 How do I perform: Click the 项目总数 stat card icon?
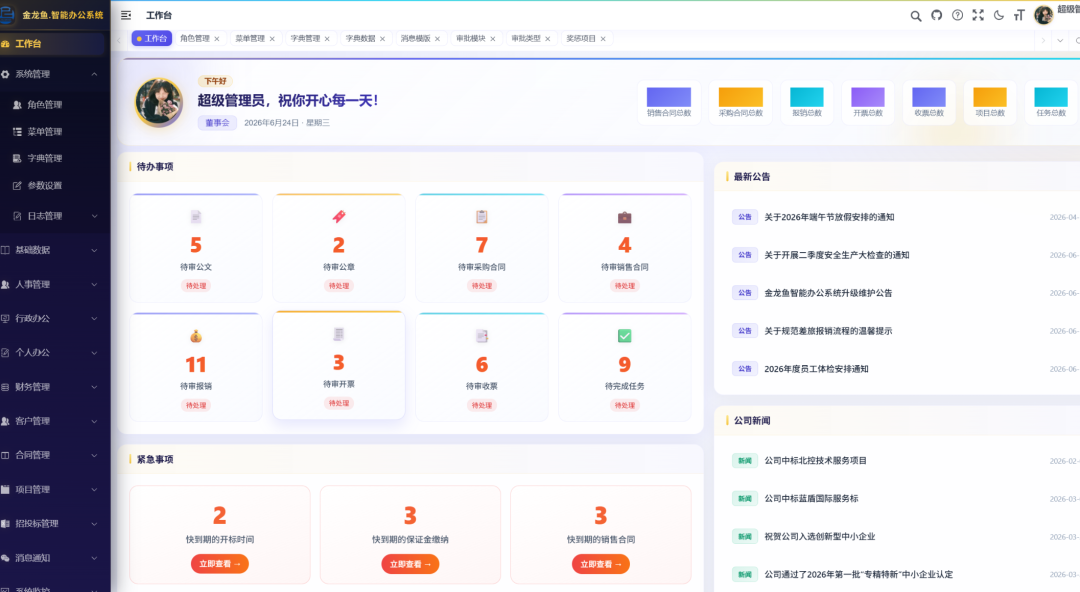pos(990,97)
